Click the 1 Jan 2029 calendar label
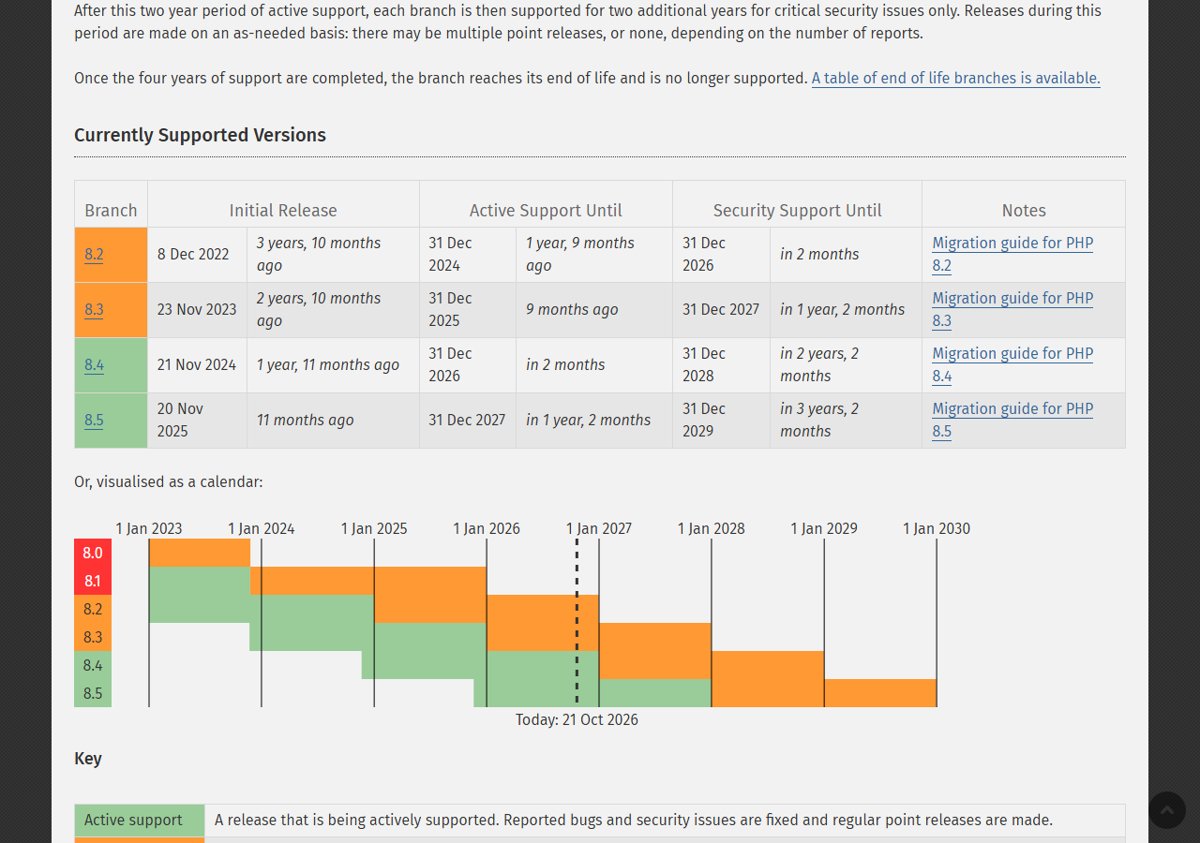 click(x=824, y=528)
